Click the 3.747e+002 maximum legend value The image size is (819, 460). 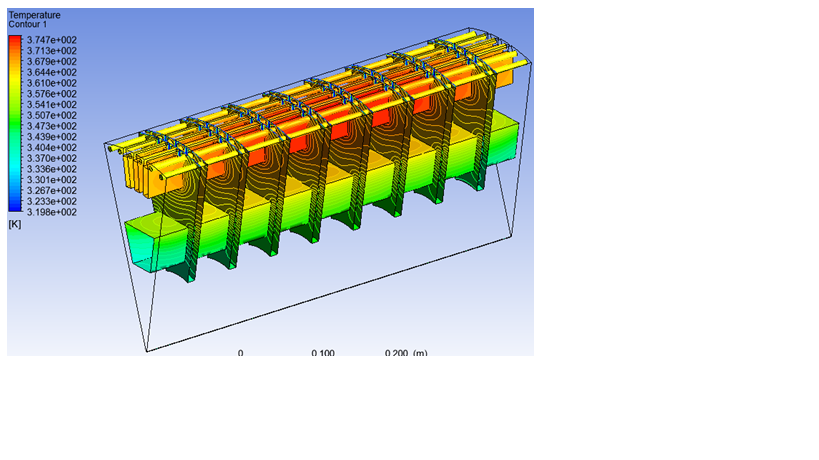click(x=52, y=40)
